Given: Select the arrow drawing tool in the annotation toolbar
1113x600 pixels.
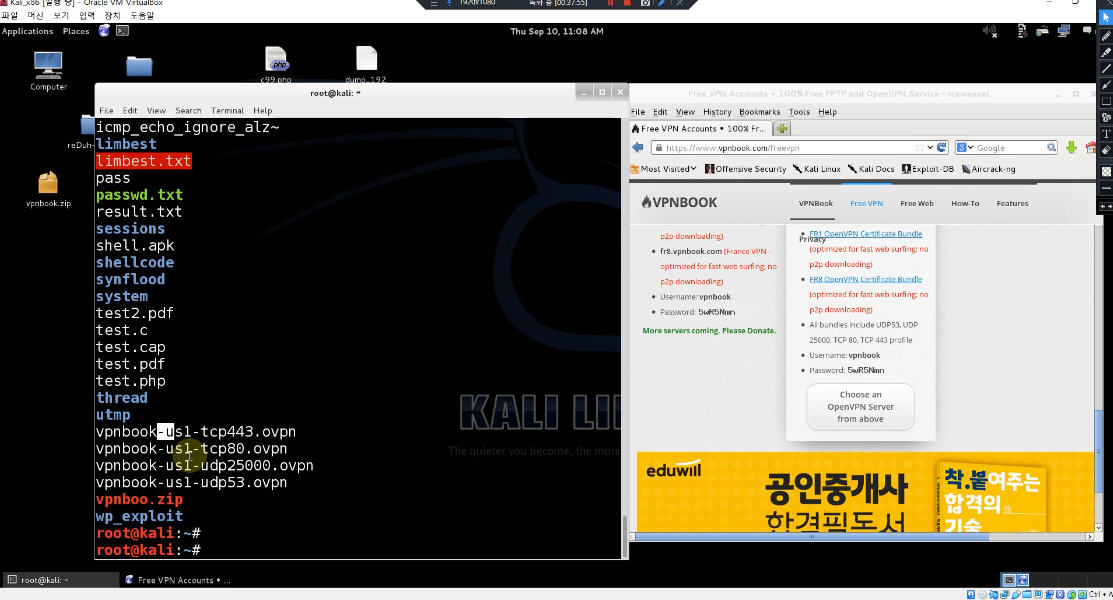Looking at the screenshot, I should pyautogui.click(x=1105, y=84).
